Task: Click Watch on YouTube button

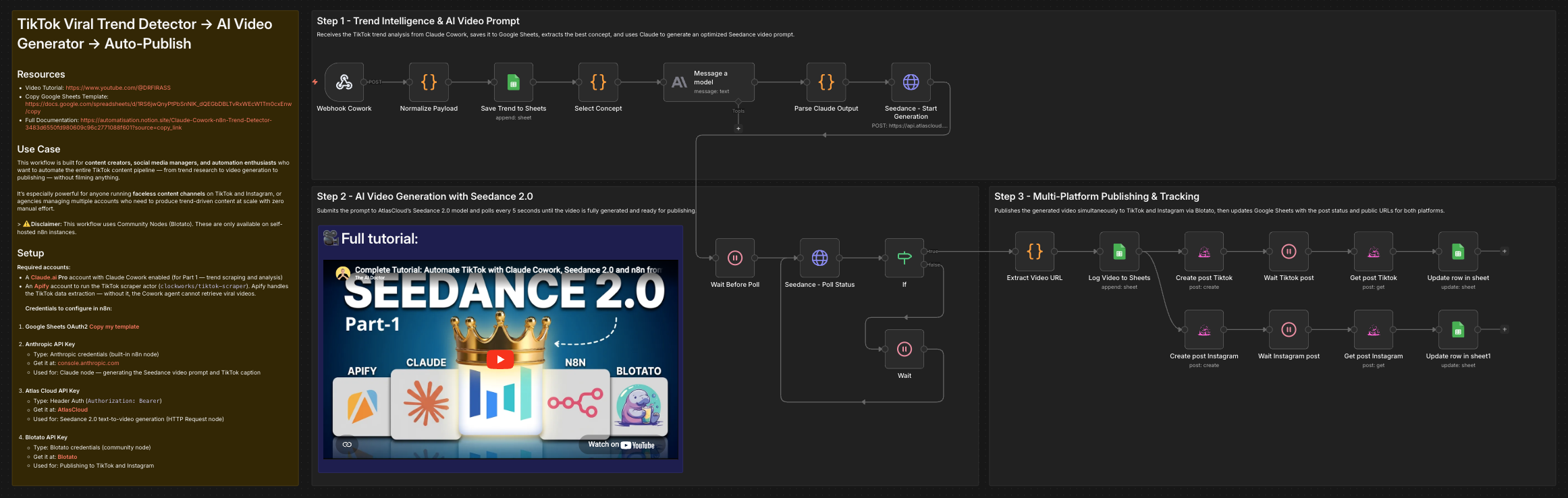Action: click(621, 445)
